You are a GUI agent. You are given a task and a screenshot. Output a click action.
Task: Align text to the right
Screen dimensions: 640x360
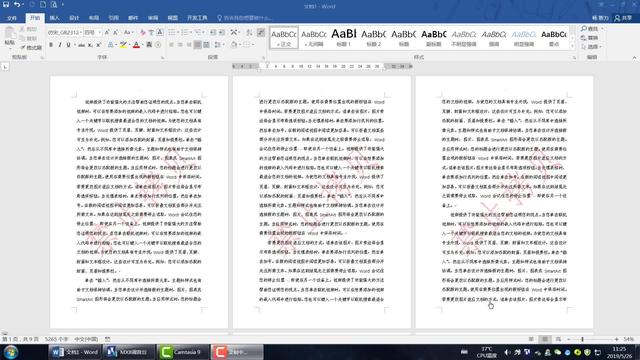pos(189,45)
